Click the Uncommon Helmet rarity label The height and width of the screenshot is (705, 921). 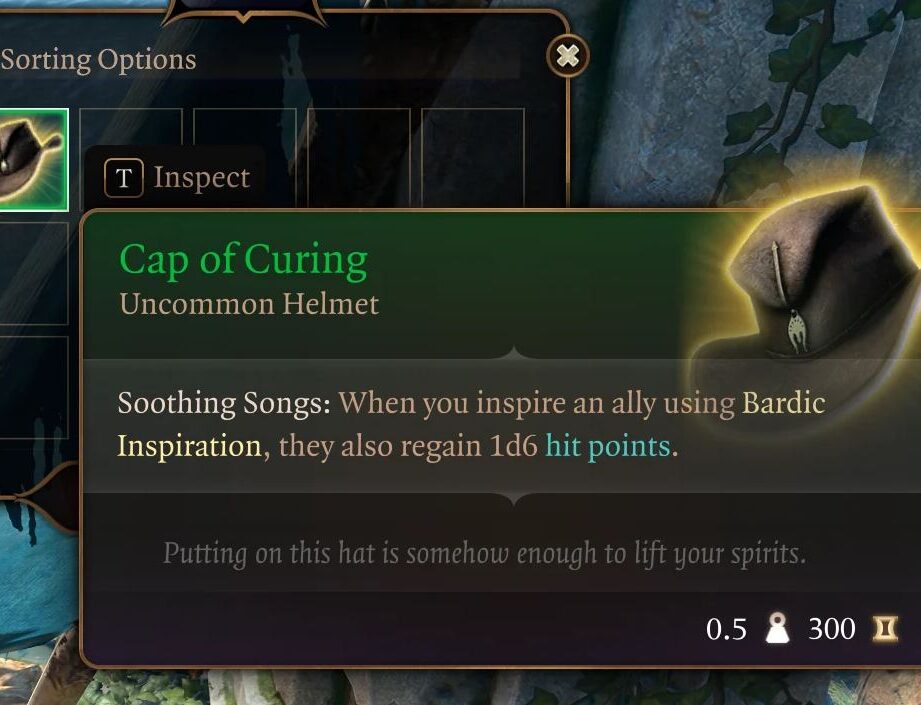pos(249,304)
